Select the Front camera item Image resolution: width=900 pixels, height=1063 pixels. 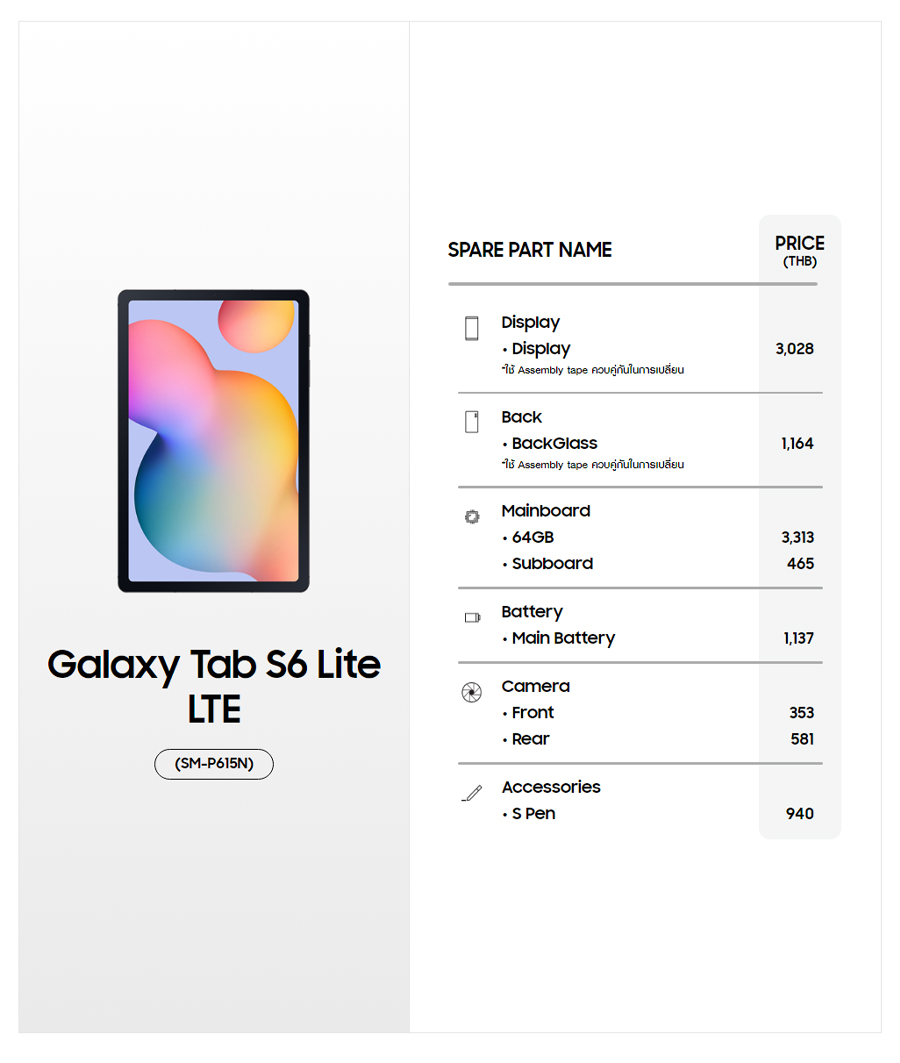[532, 713]
